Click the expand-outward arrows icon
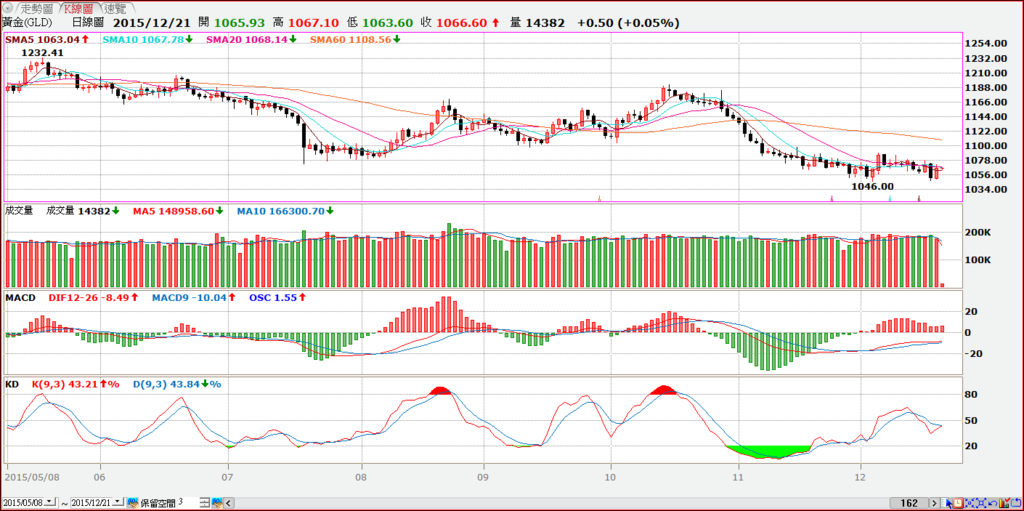This screenshot has height=511, width=1024. click(x=981, y=503)
